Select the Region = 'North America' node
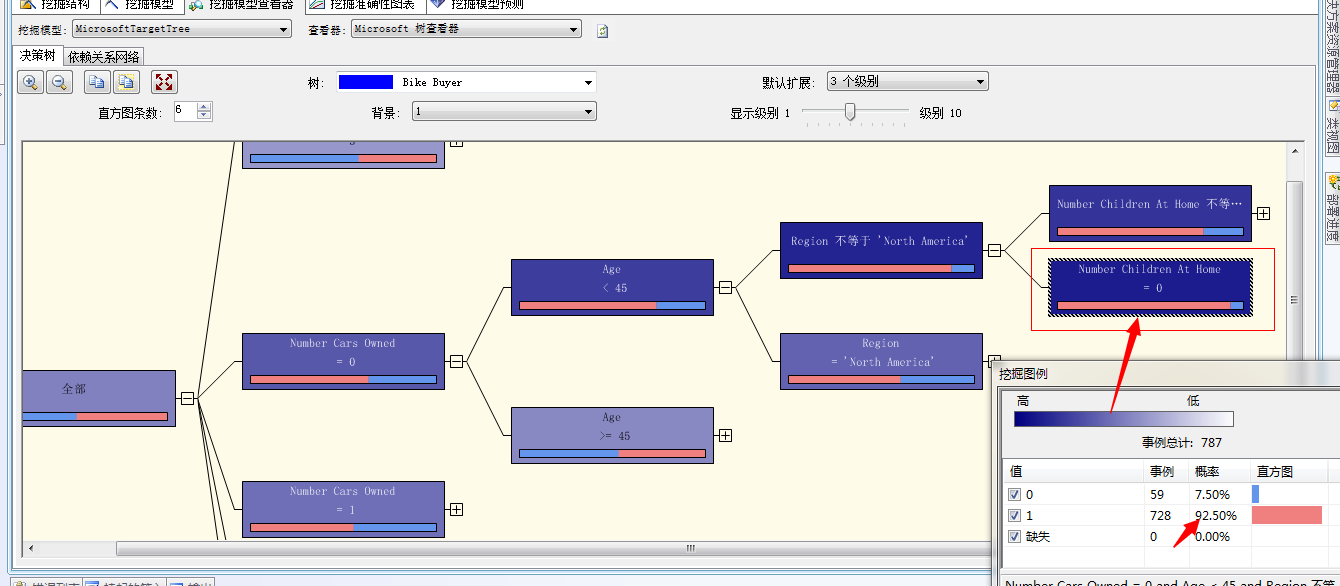The height and width of the screenshot is (586, 1340). coord(881,361)
